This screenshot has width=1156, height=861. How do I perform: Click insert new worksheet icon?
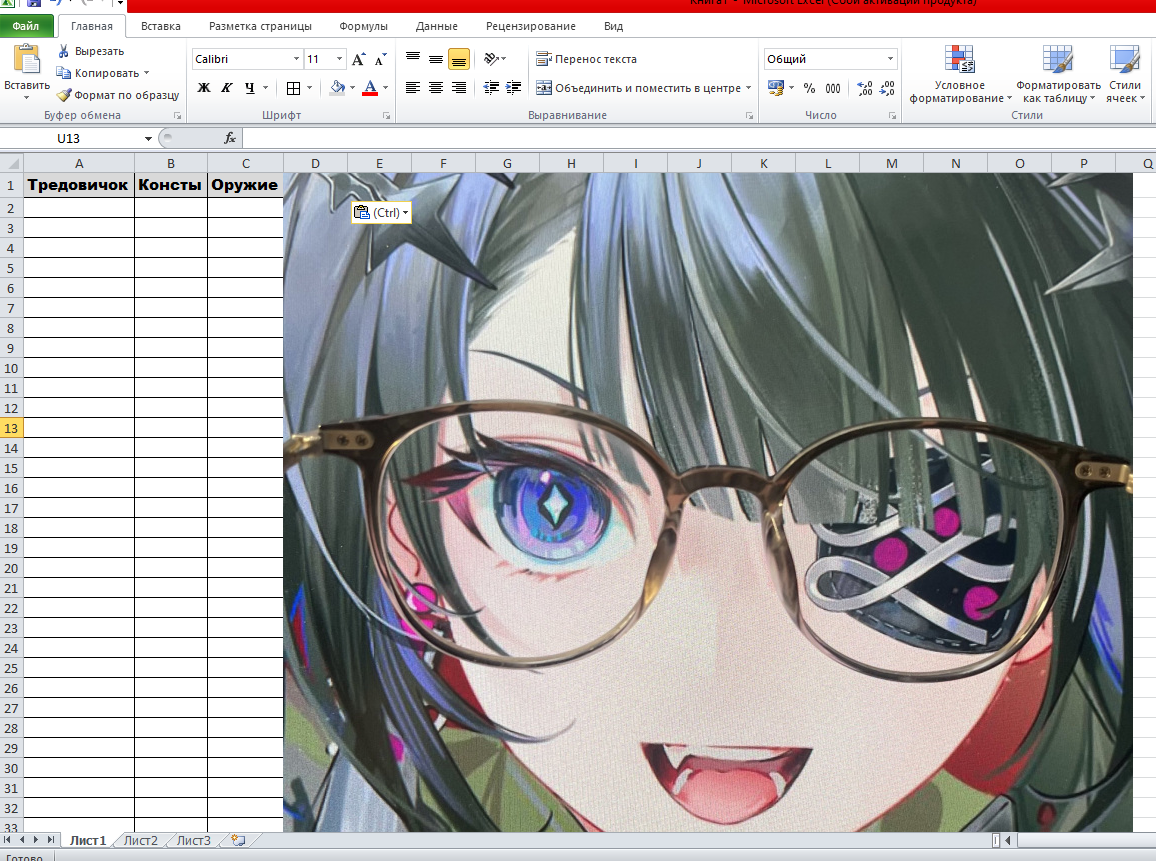pyautogui.click(x=238, y=840)
